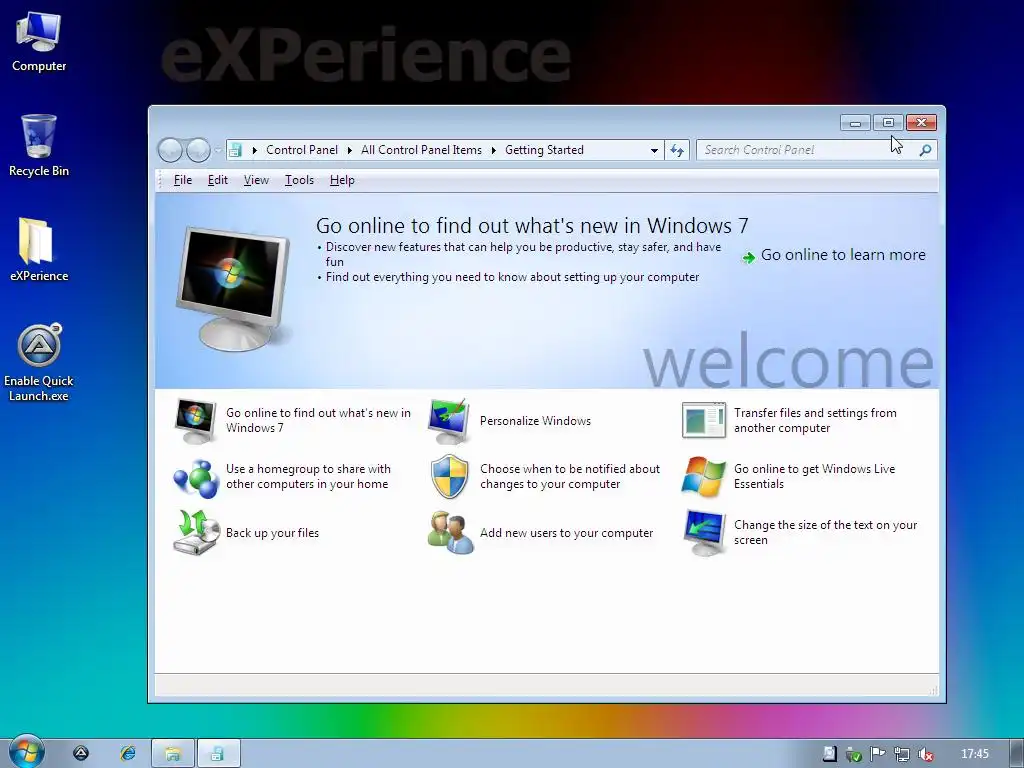Open the eXPerience folder on desktop
The image size is (1024, 768).
coord(39,250)
